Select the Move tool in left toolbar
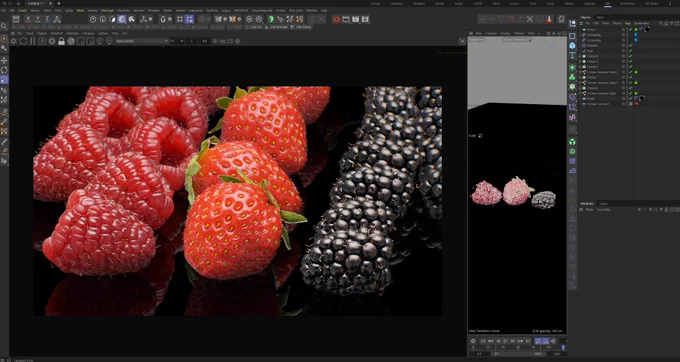680x362 pixels. (4, 60)
